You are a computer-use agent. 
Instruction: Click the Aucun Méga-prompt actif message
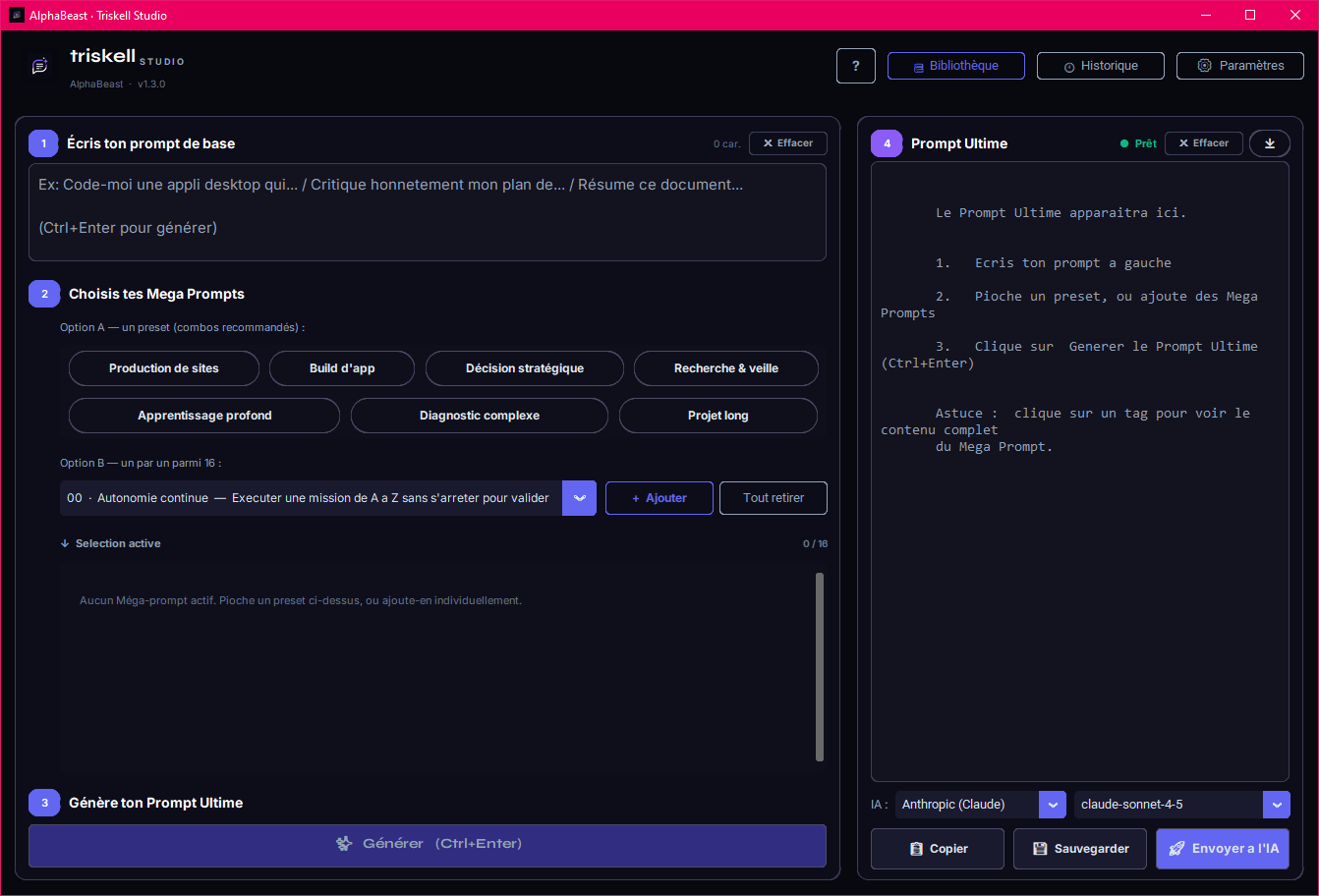coord(301,600)
